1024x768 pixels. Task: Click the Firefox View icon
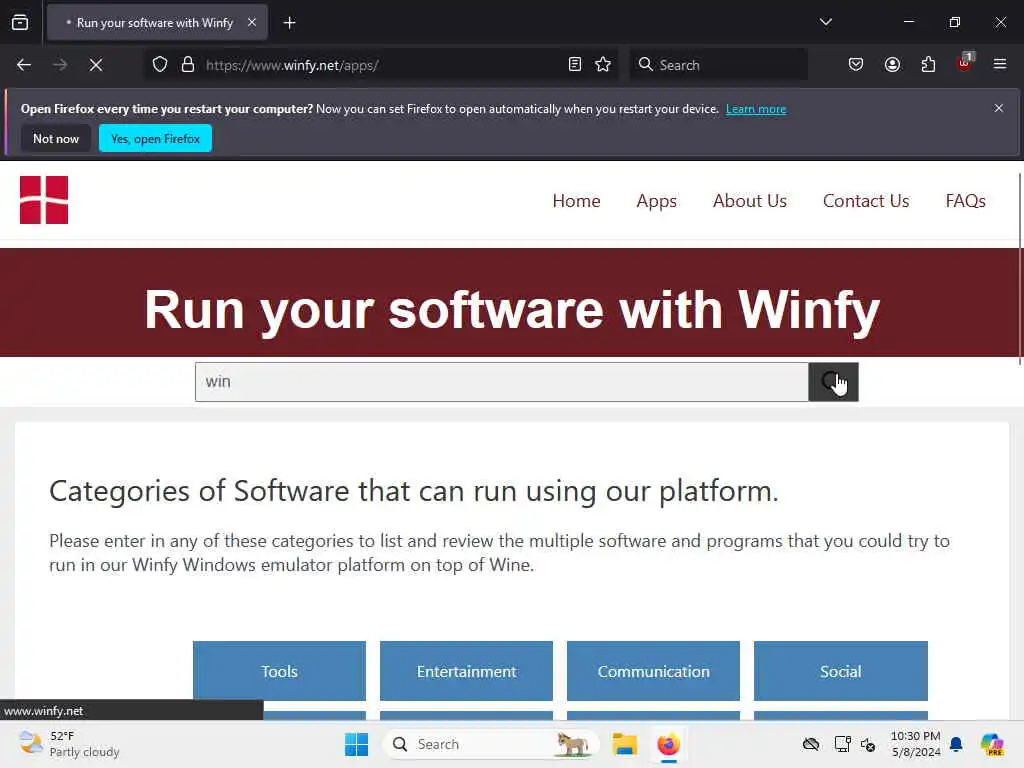pos(20,22)
